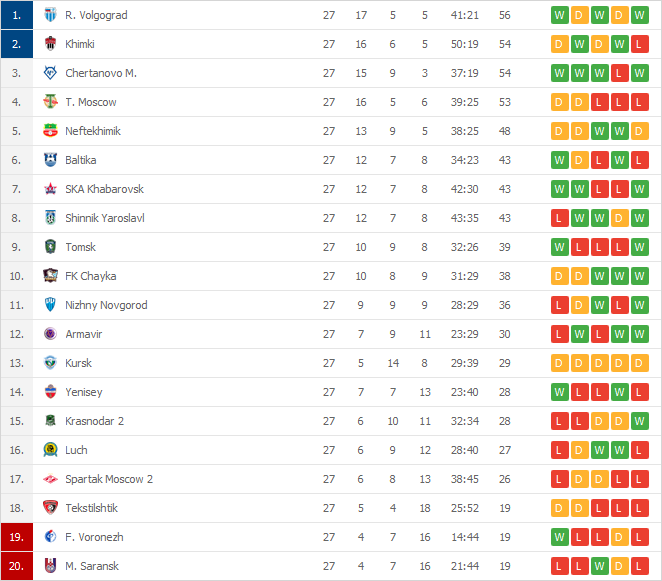This screenshot has height=581, width=662.
Task: Click the Khimki club logo
Action: tap(50, 44)
